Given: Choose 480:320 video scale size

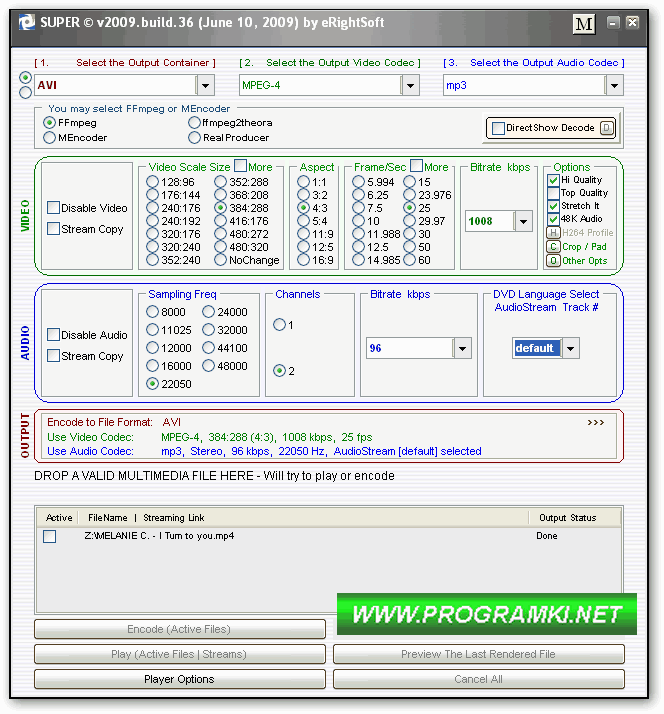Looking at the screenshot, I should (220, 247).
